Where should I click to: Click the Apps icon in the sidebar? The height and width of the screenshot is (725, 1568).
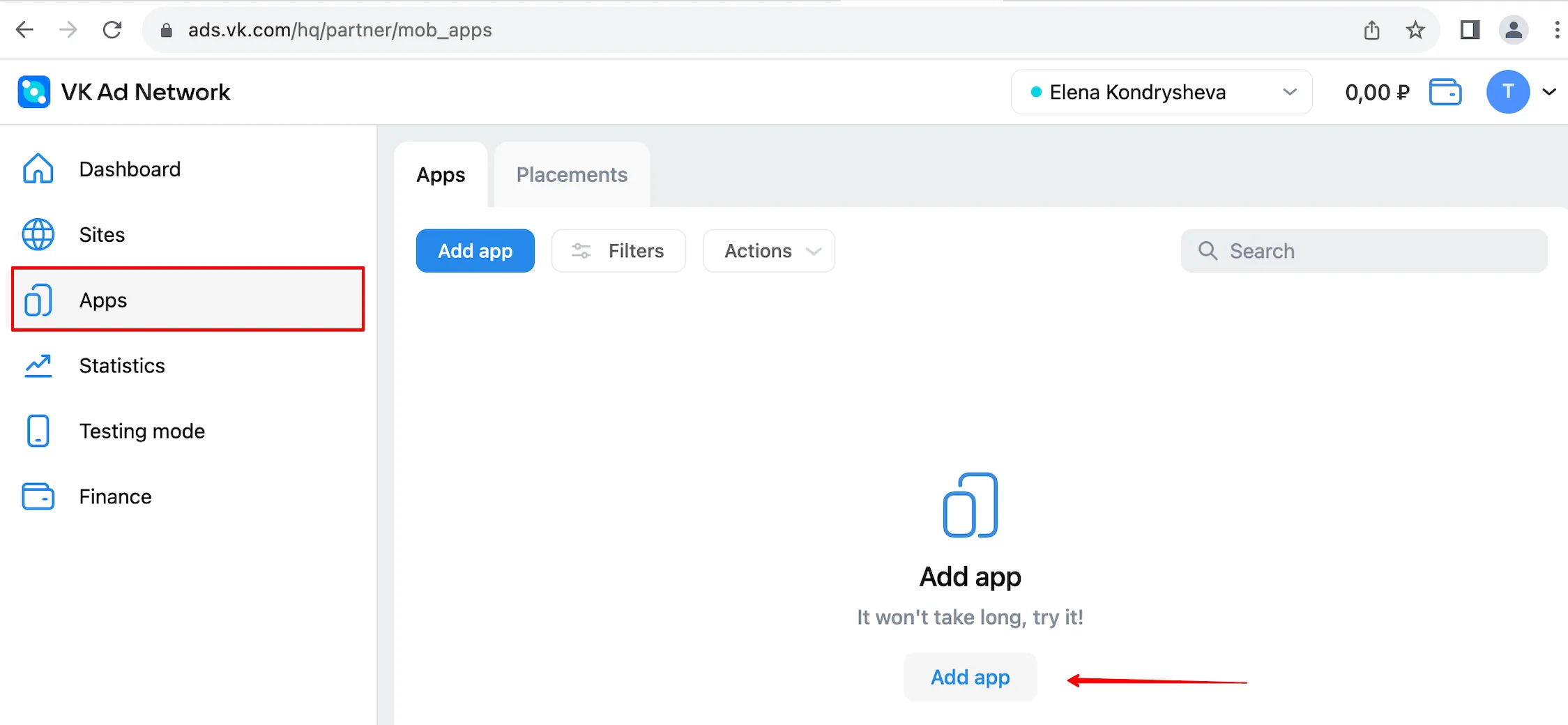tap(38, 300)
